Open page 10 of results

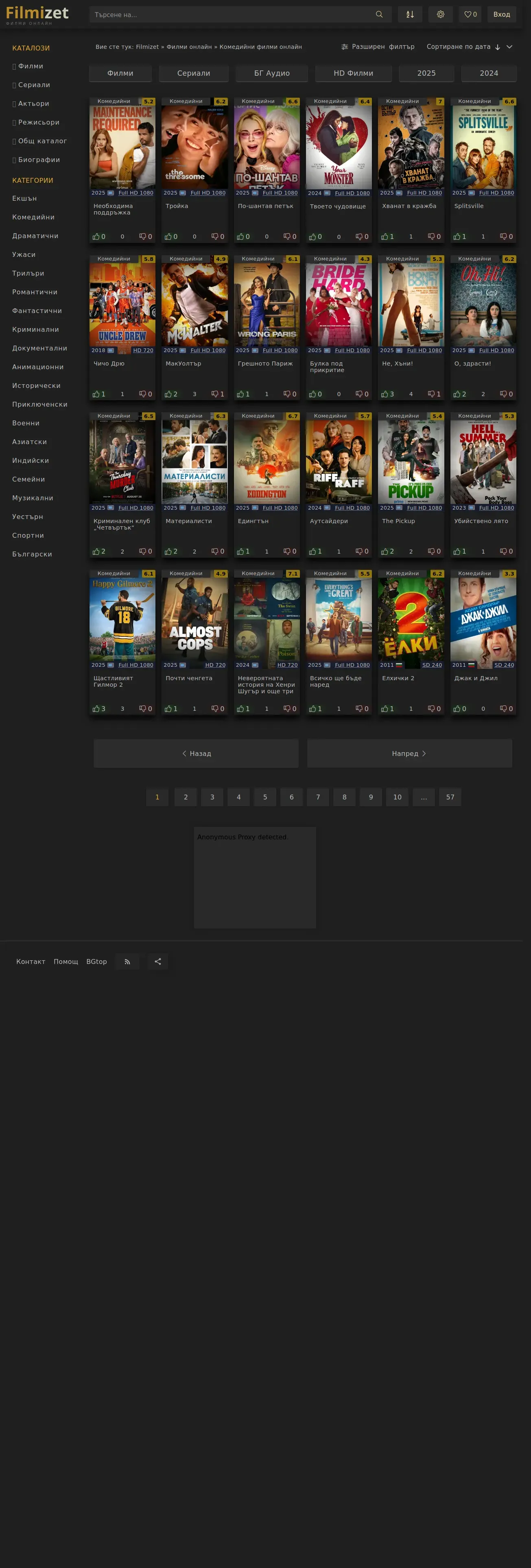(397, 797)
